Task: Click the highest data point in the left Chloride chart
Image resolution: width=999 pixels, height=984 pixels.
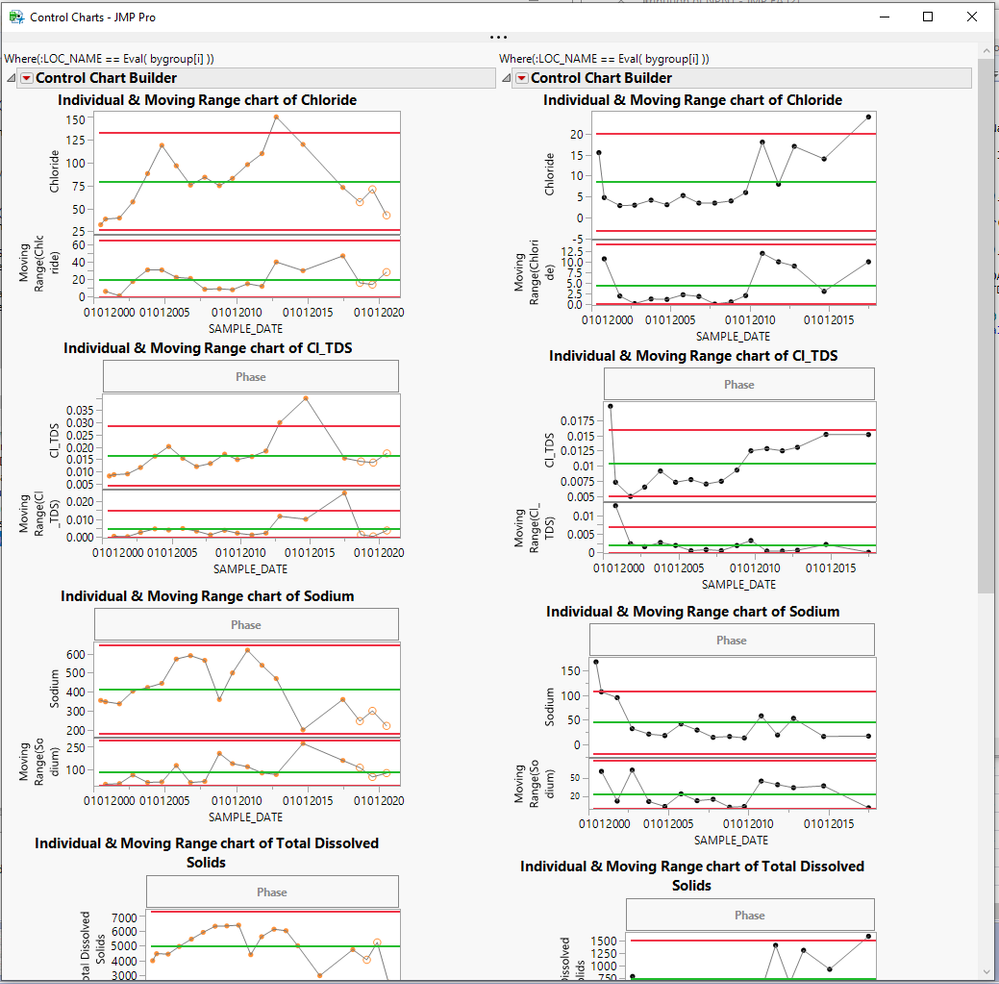Action: [x=276, y=117]
